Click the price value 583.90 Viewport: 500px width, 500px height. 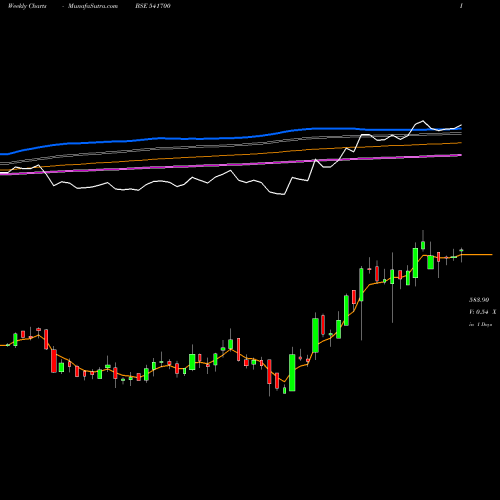tap(479, 300)
